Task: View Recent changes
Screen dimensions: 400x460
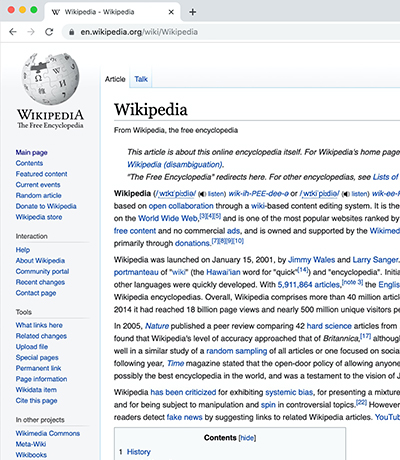Action: [x=40, y=282]
